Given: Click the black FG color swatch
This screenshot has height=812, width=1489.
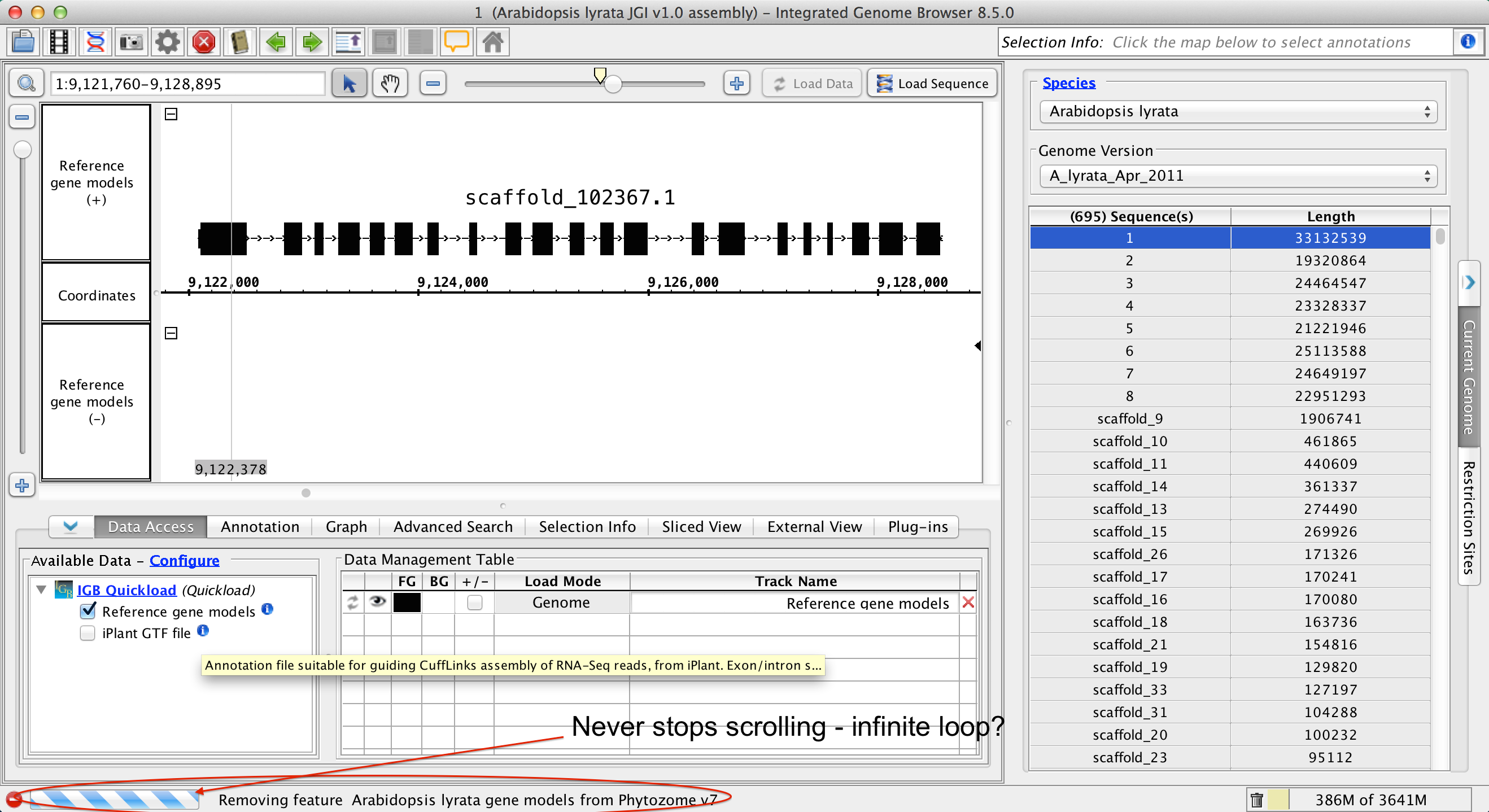Looking at the screenshot, I should tap(407, 603).
